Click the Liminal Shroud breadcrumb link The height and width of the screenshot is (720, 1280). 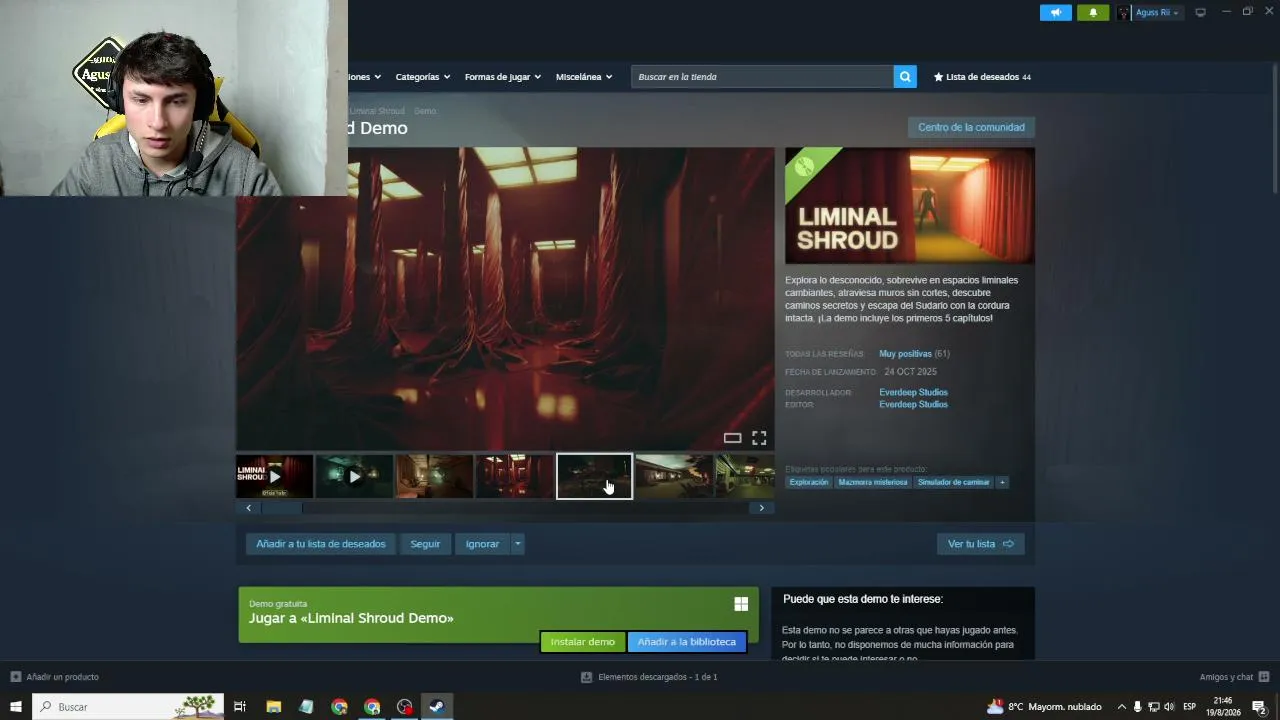click(x=377, y=111)
